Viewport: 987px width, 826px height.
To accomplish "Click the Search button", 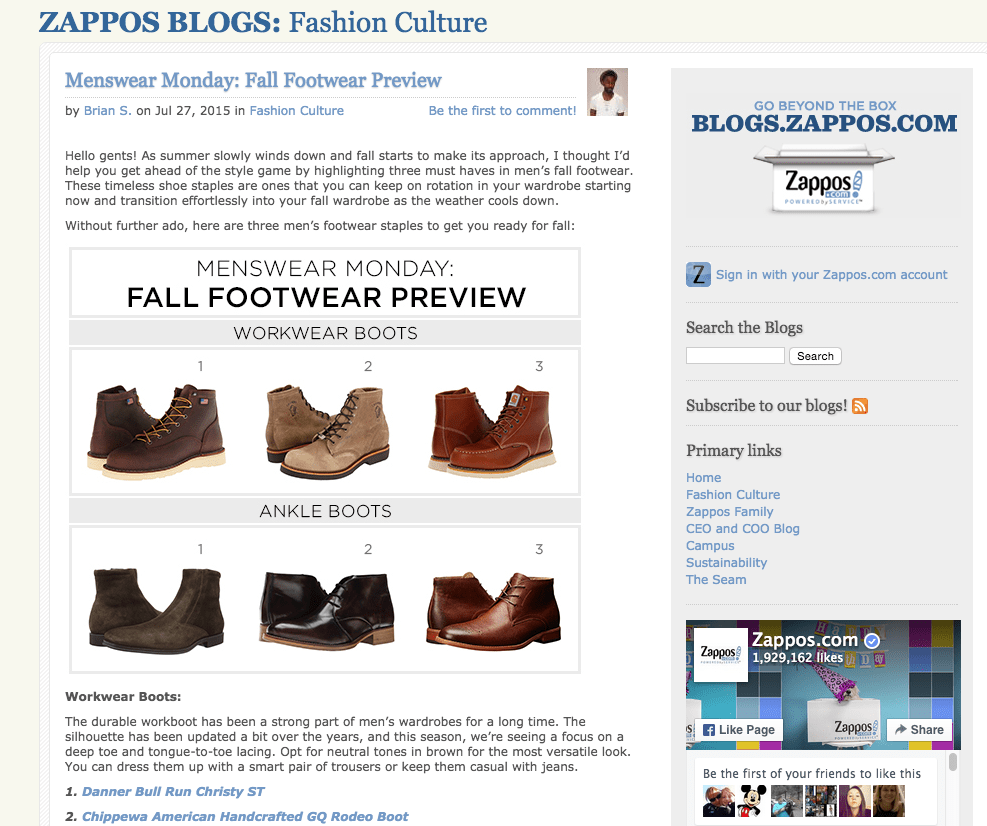I will [x=815, y=356].
